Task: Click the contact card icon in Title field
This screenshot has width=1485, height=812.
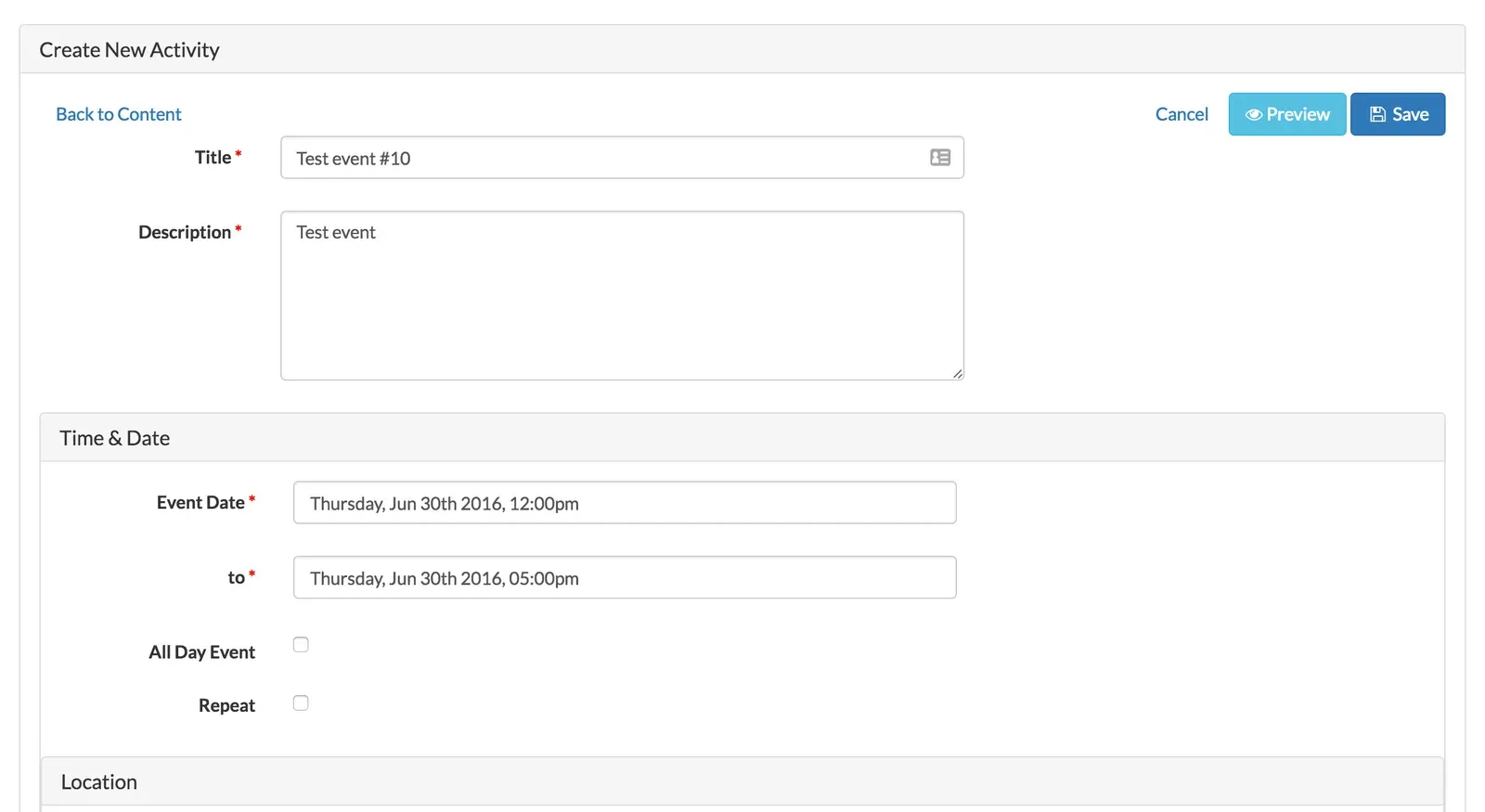Action: coord(940,158)
